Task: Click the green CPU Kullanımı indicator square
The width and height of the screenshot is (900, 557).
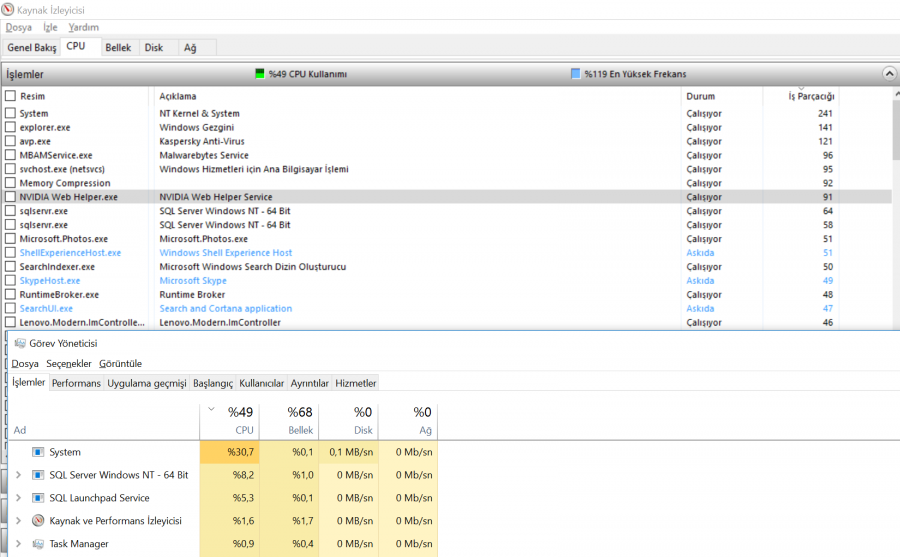Action: tap(259, 74)
